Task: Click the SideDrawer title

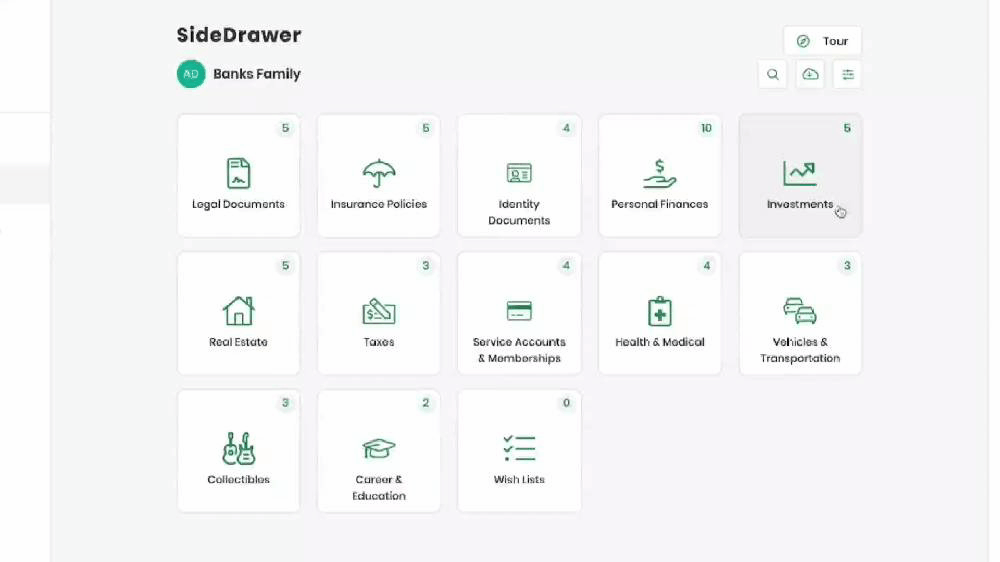Action: pos(239,34)
